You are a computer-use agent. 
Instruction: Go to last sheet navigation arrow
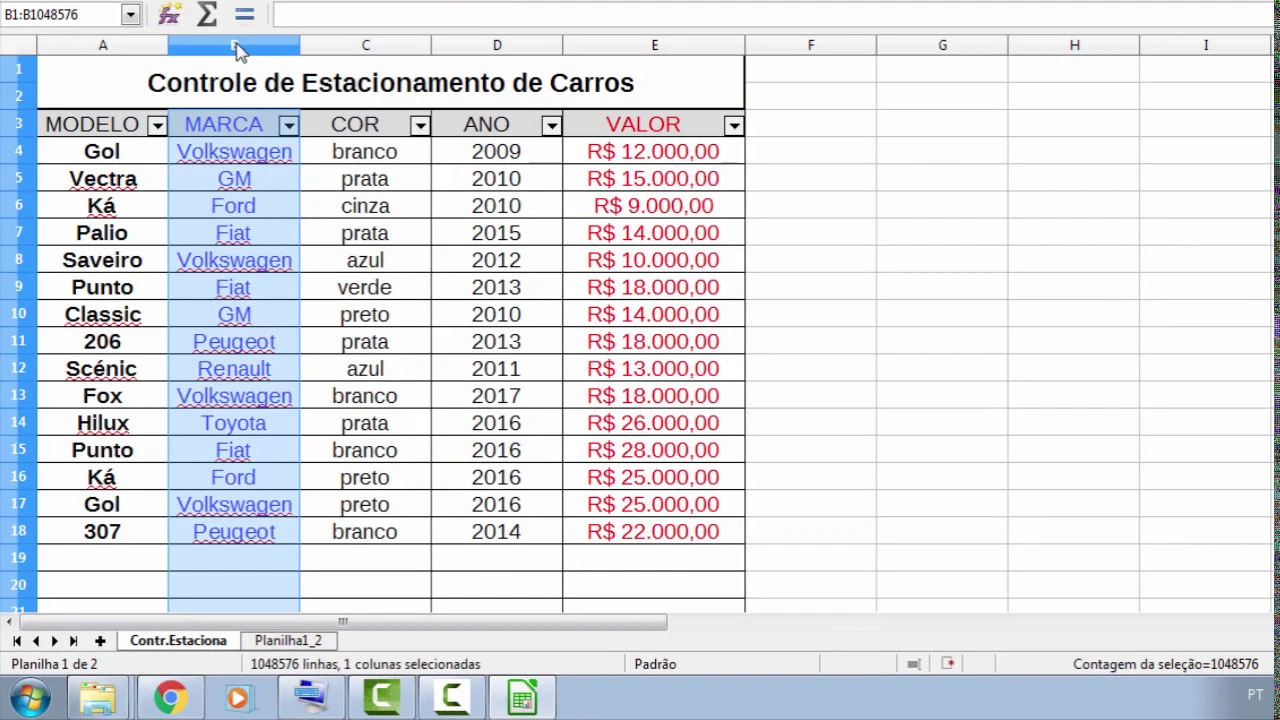(73, 641)
